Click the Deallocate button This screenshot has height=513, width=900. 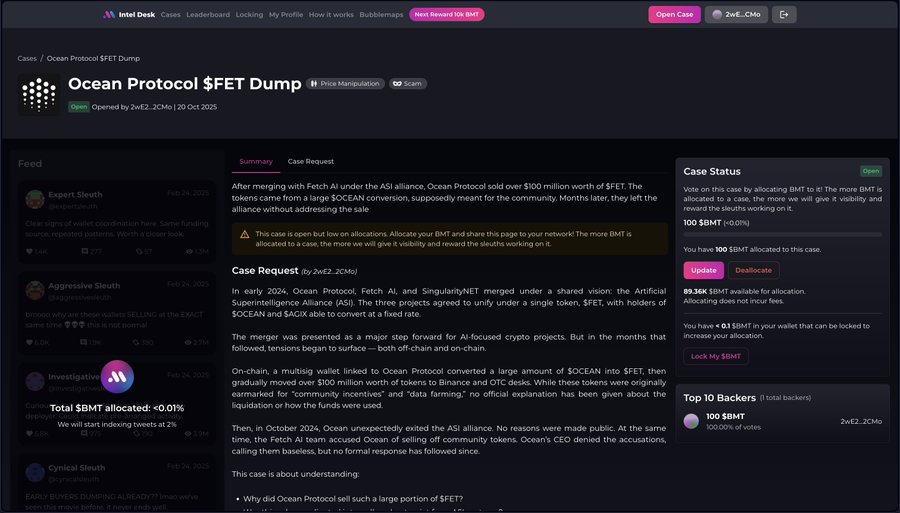point(753,270)
